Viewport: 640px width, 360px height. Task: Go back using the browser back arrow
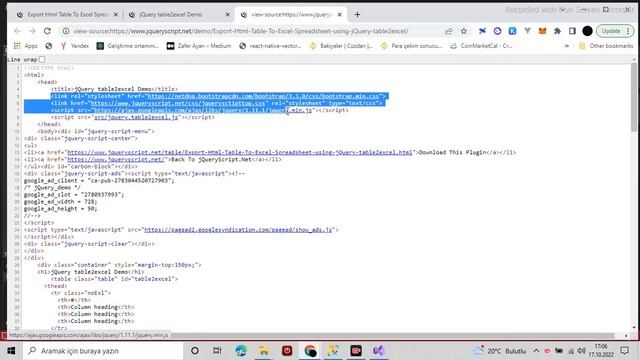pyautogui.click(x=17, y=31)
